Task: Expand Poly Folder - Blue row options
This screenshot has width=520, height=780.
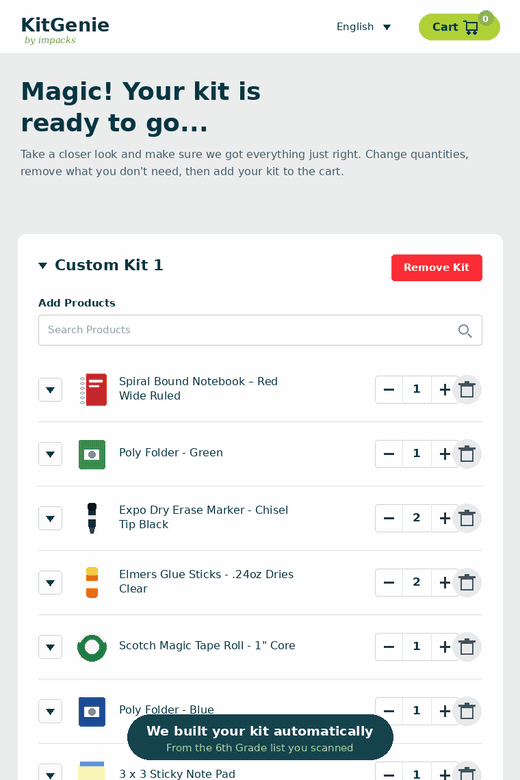Action: coord(50,711)
